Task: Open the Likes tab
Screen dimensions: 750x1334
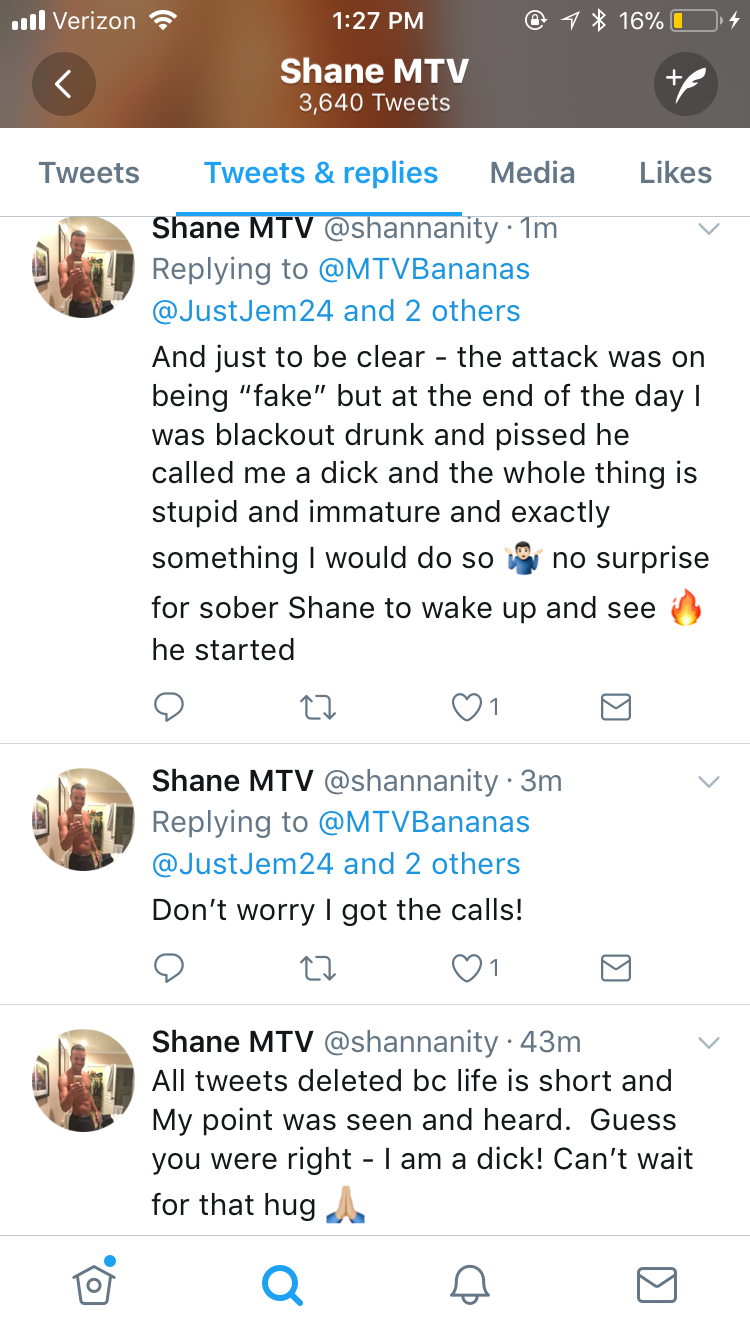Action: [675, 173]
